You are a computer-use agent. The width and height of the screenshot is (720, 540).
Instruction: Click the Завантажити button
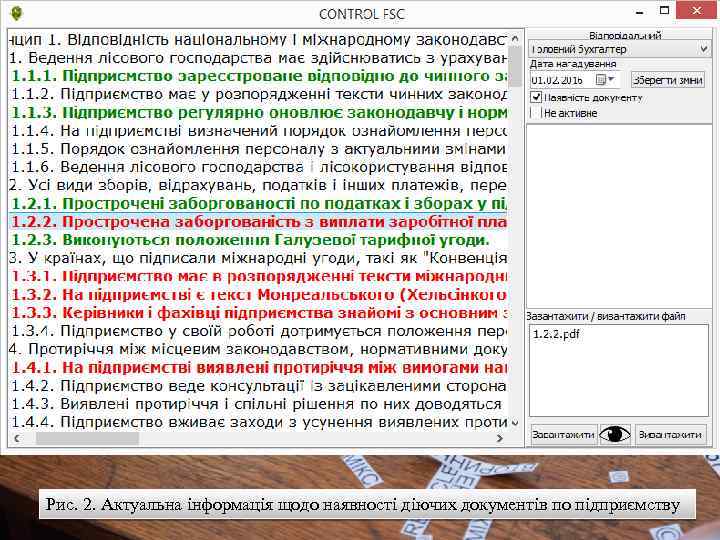click(x=563, y=434)
